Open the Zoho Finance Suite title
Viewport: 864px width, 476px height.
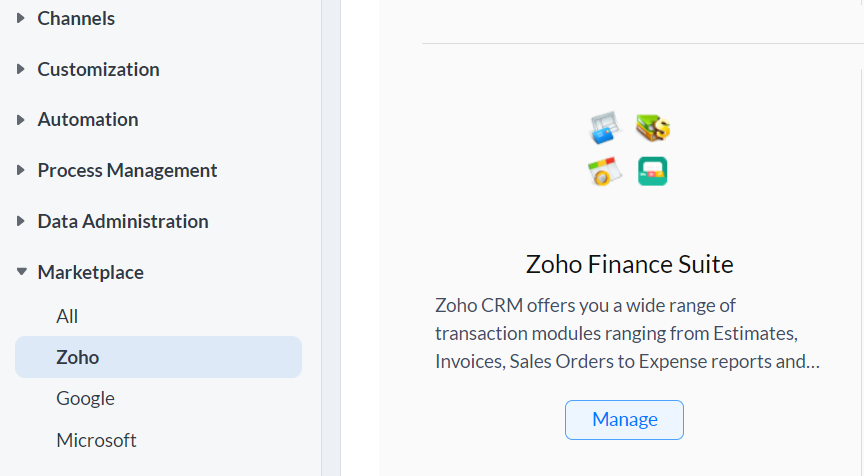coord(629,264)
